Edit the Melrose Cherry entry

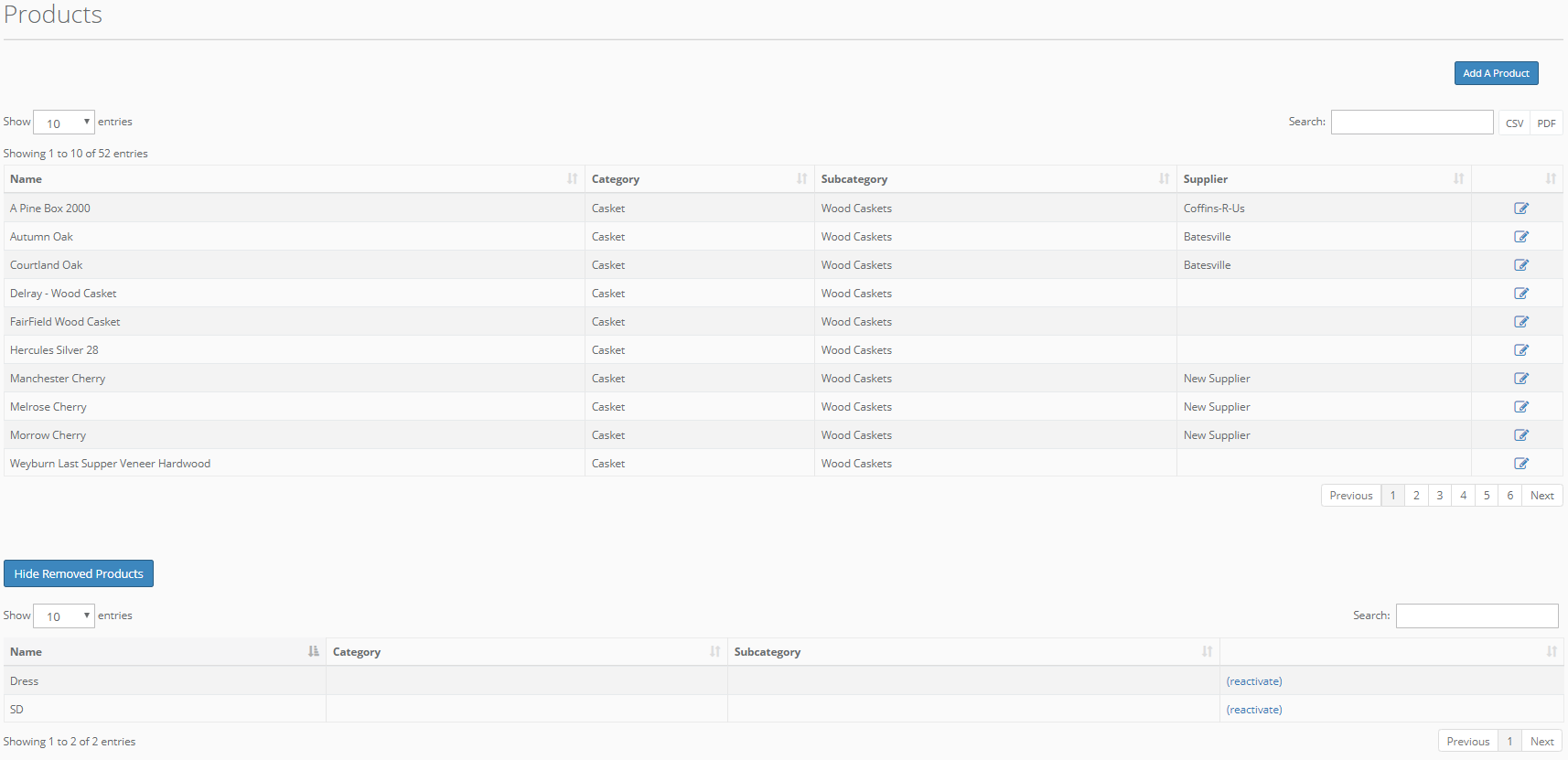(x=1520, y=407)
